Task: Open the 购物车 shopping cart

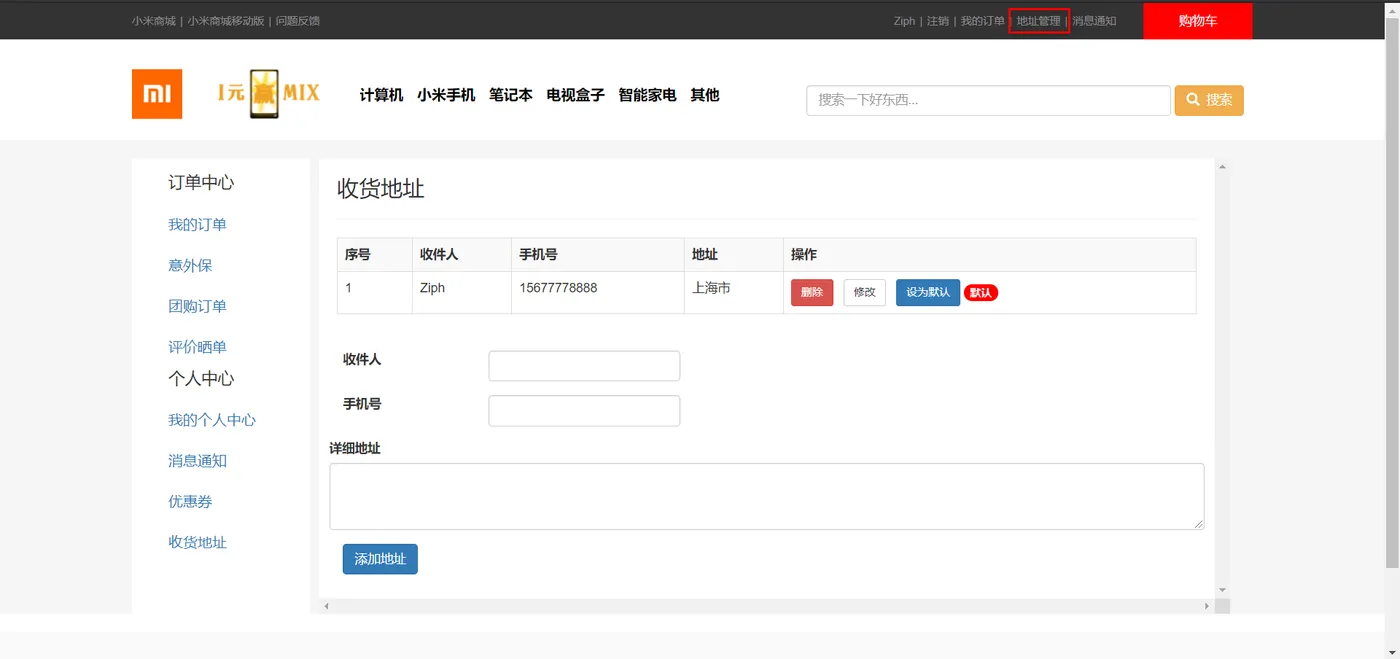Action: (1198, 21)
